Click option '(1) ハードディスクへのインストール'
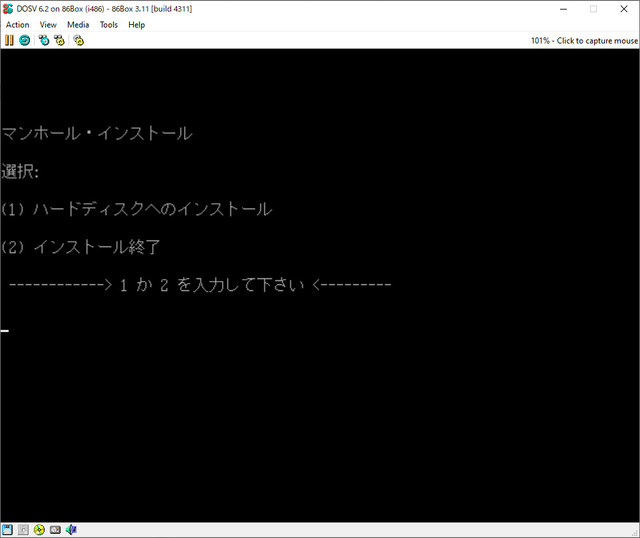 click(x=136, y=209)
